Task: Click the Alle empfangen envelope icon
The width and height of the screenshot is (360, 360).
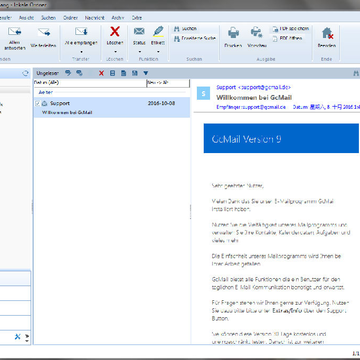Action: click(81, 32)
